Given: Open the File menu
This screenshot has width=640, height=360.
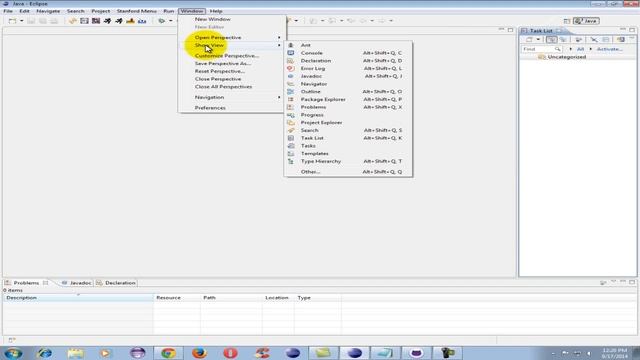Looking at the screenshot, I should click(8, 11).
